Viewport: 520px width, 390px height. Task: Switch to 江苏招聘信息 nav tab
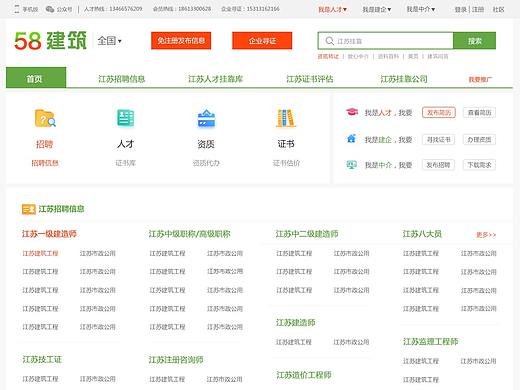tap(122, 79)
